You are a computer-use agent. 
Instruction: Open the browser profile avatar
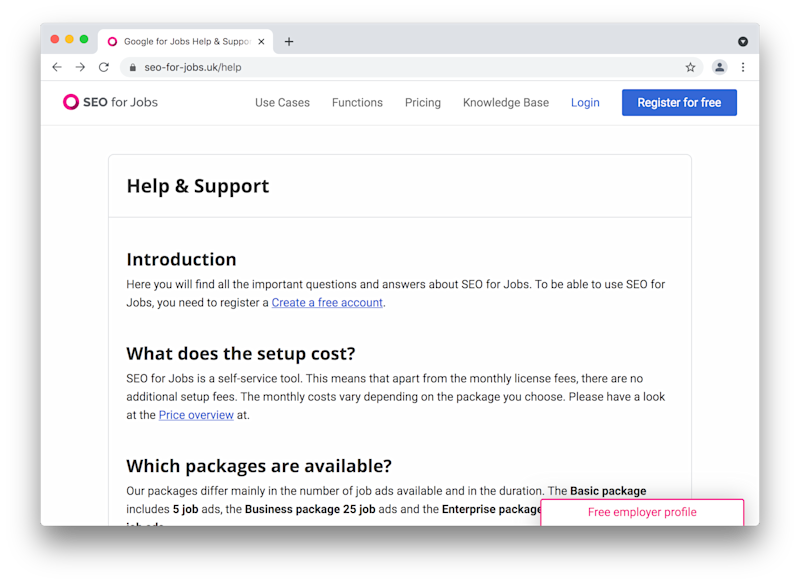[x=719, y=67]
